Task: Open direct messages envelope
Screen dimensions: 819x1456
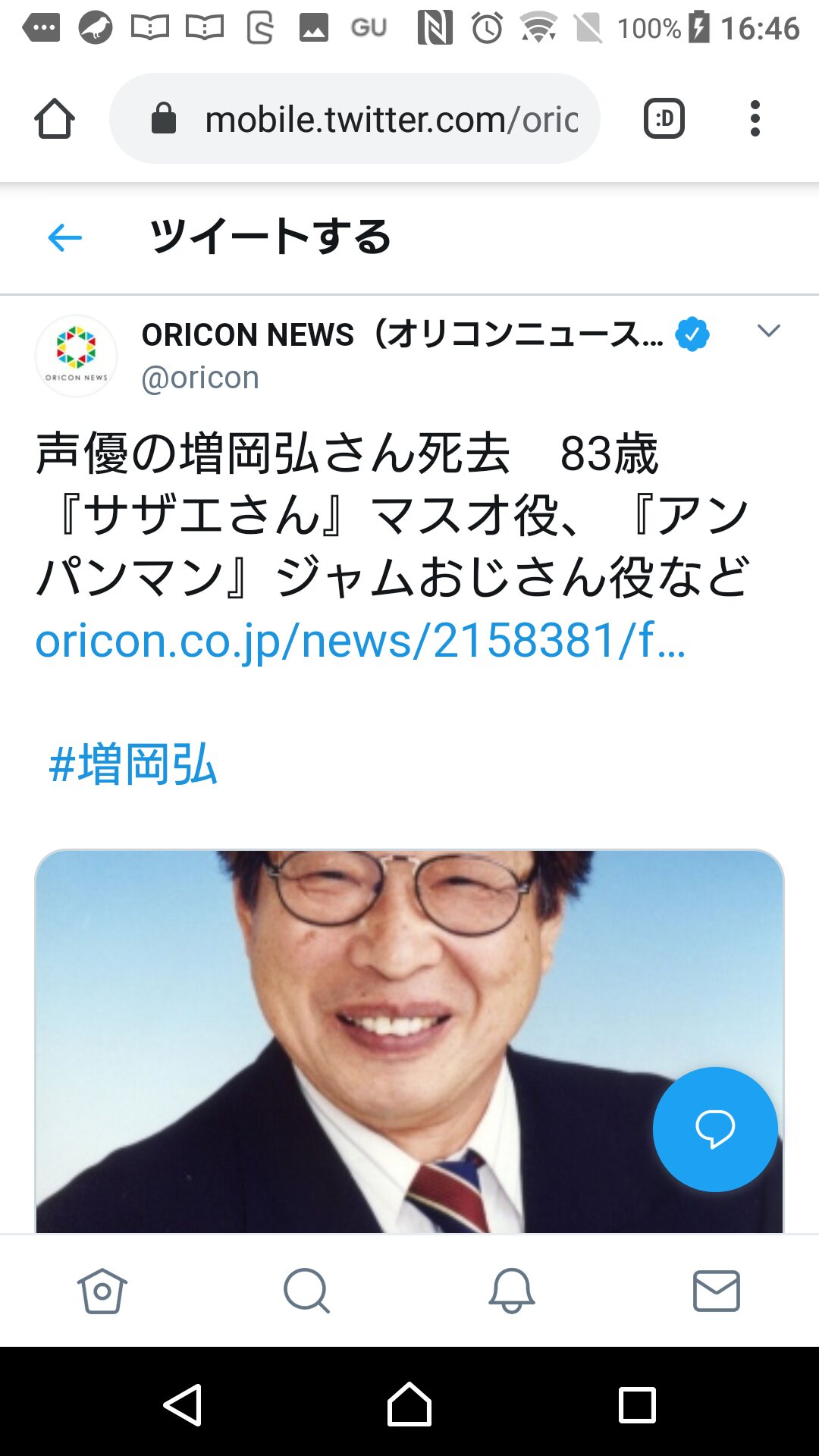Action: coord(717,1291)
